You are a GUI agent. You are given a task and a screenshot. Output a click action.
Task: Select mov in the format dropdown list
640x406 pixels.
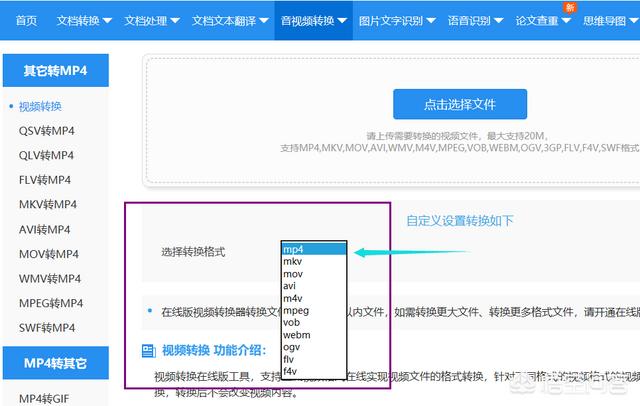293,273
